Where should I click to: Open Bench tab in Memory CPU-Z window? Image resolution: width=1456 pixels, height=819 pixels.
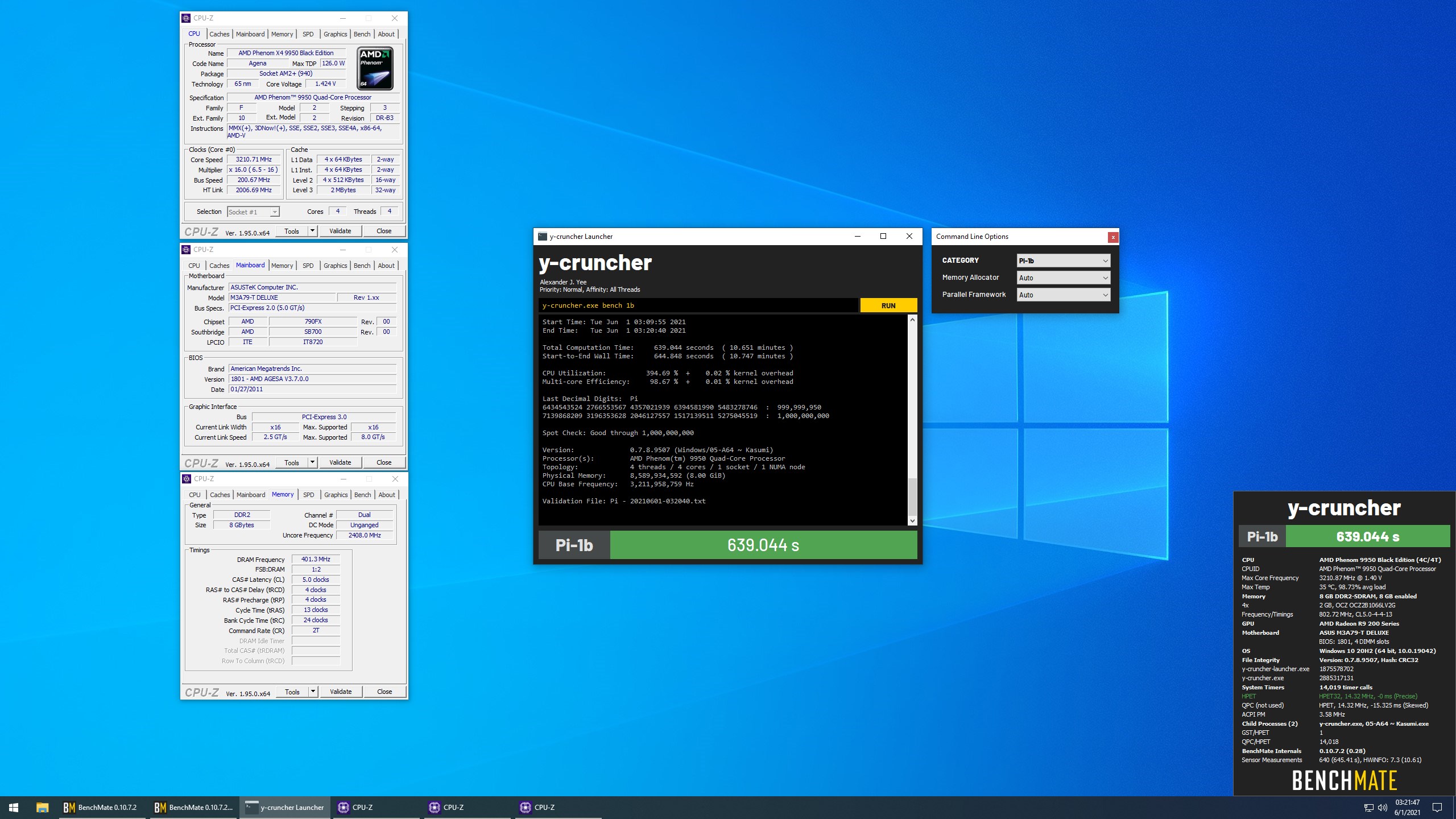click(362, 495)
